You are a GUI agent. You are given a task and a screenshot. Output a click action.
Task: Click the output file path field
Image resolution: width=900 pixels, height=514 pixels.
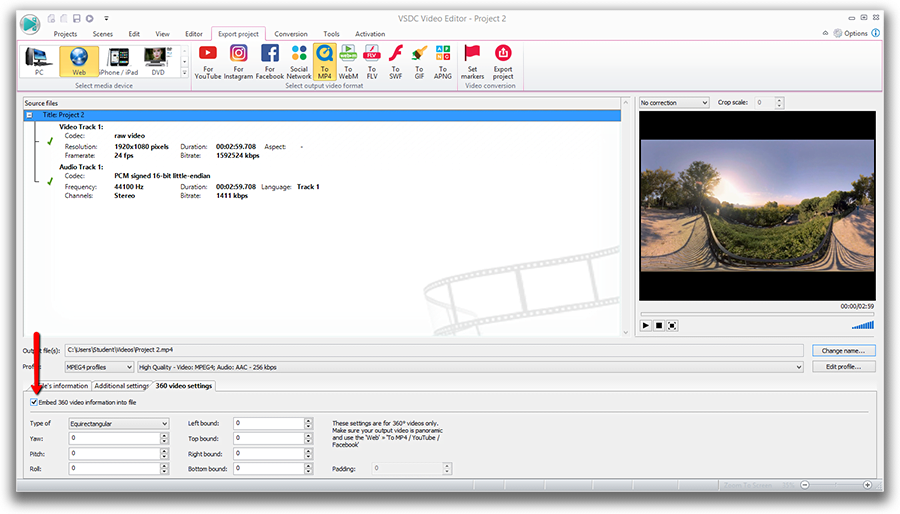[434, 350]
